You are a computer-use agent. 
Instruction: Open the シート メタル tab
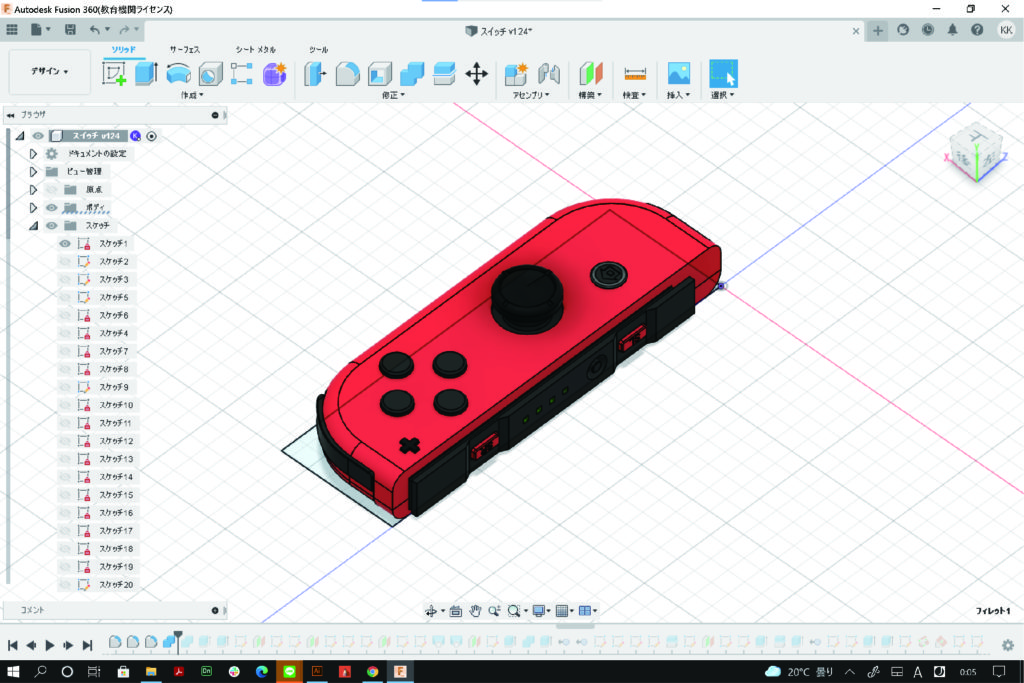tap(256, 49)
